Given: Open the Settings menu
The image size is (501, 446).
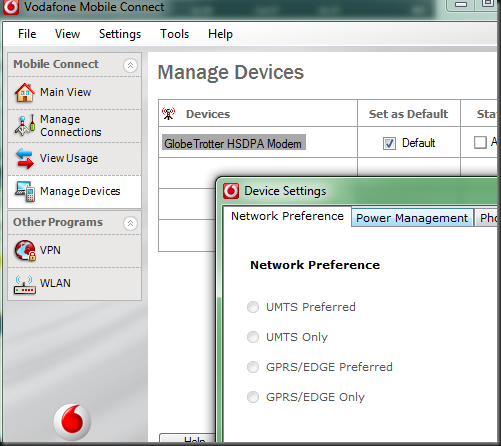Looking at the screenshot, I should click(x=120, y=34).
